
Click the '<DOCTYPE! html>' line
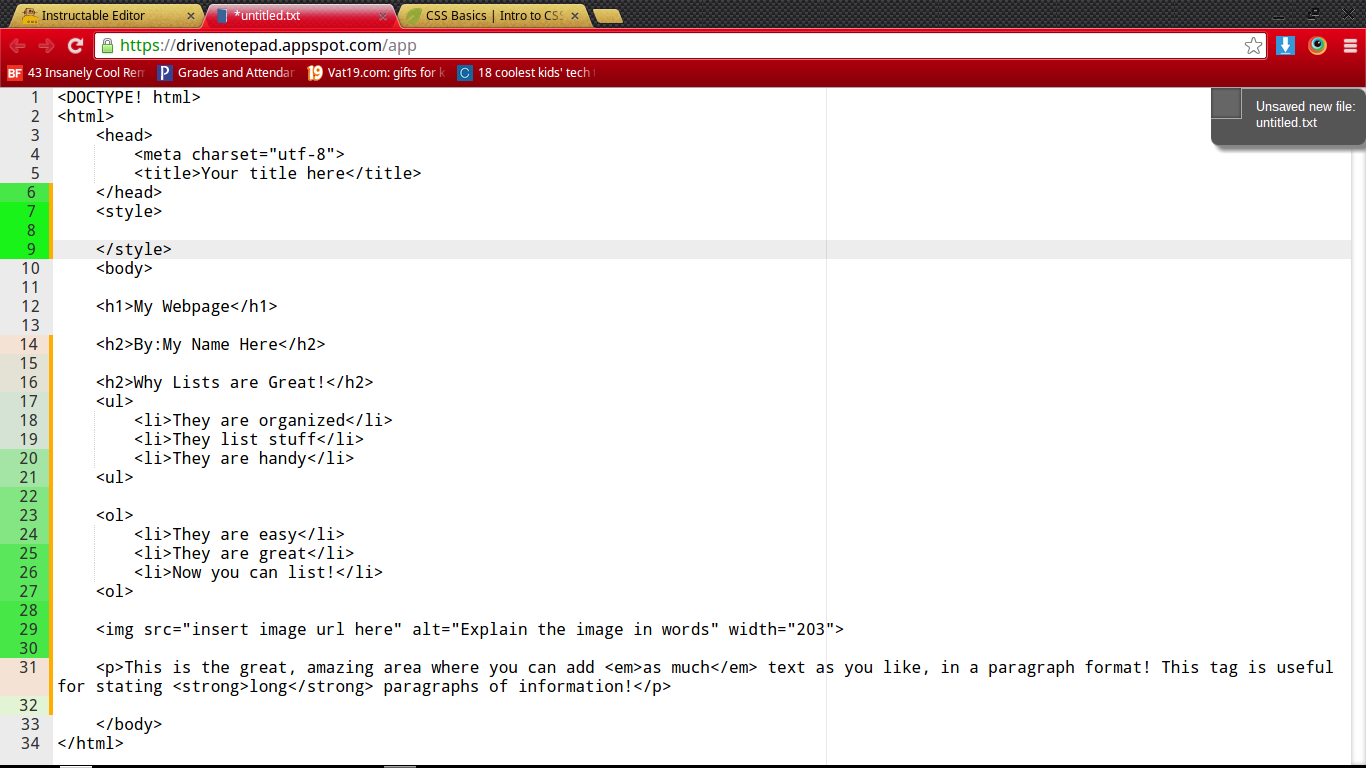[x=129, y=97]
